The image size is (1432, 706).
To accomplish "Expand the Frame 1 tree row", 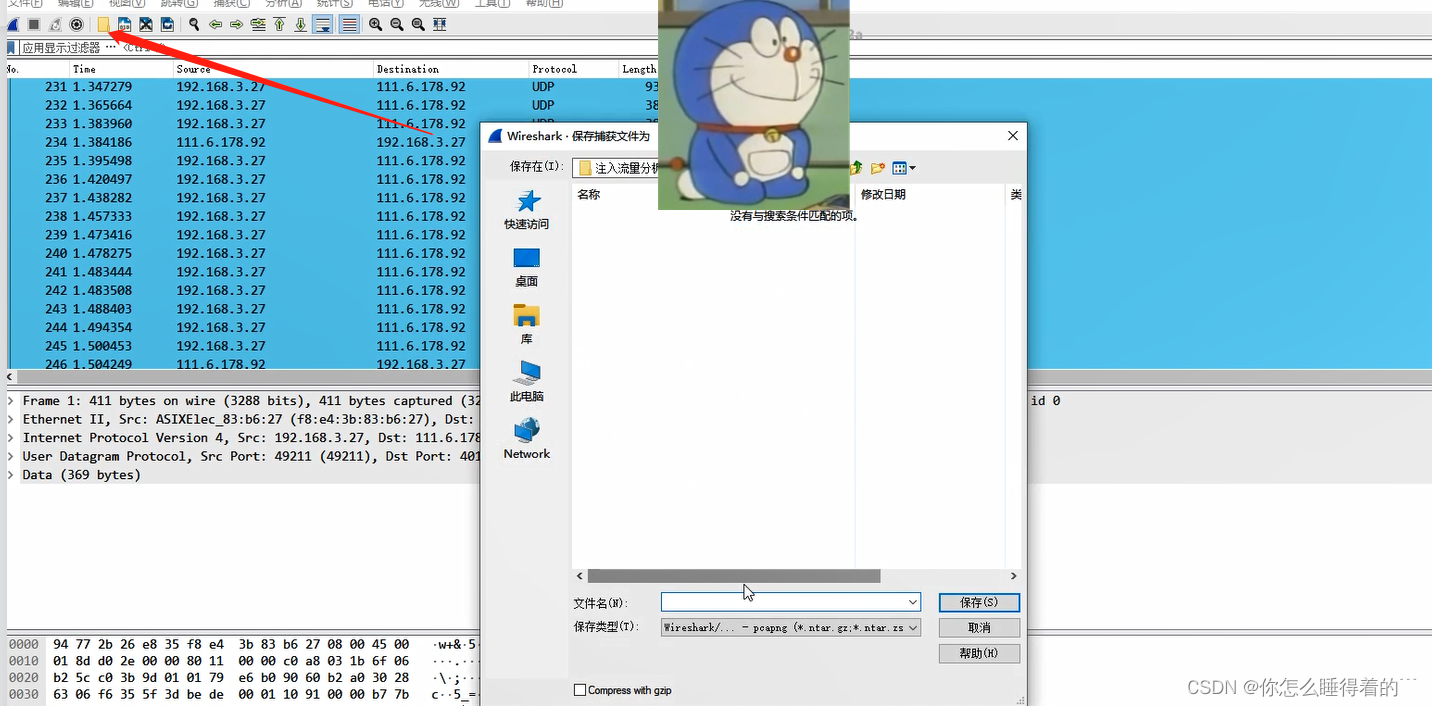I will [11, 401].
